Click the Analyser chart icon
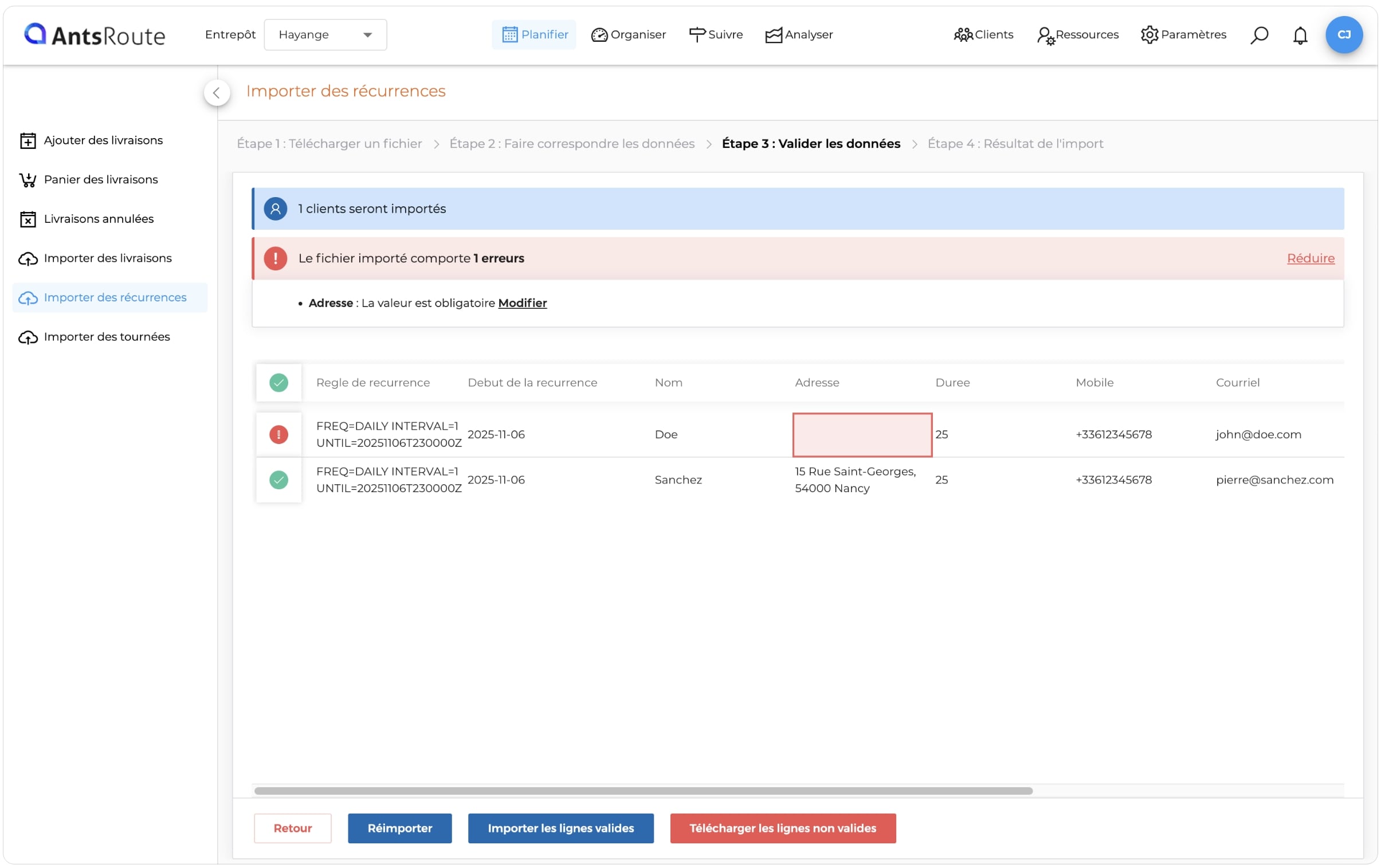This screenshot has width=1381, height=868. (773, 35)
